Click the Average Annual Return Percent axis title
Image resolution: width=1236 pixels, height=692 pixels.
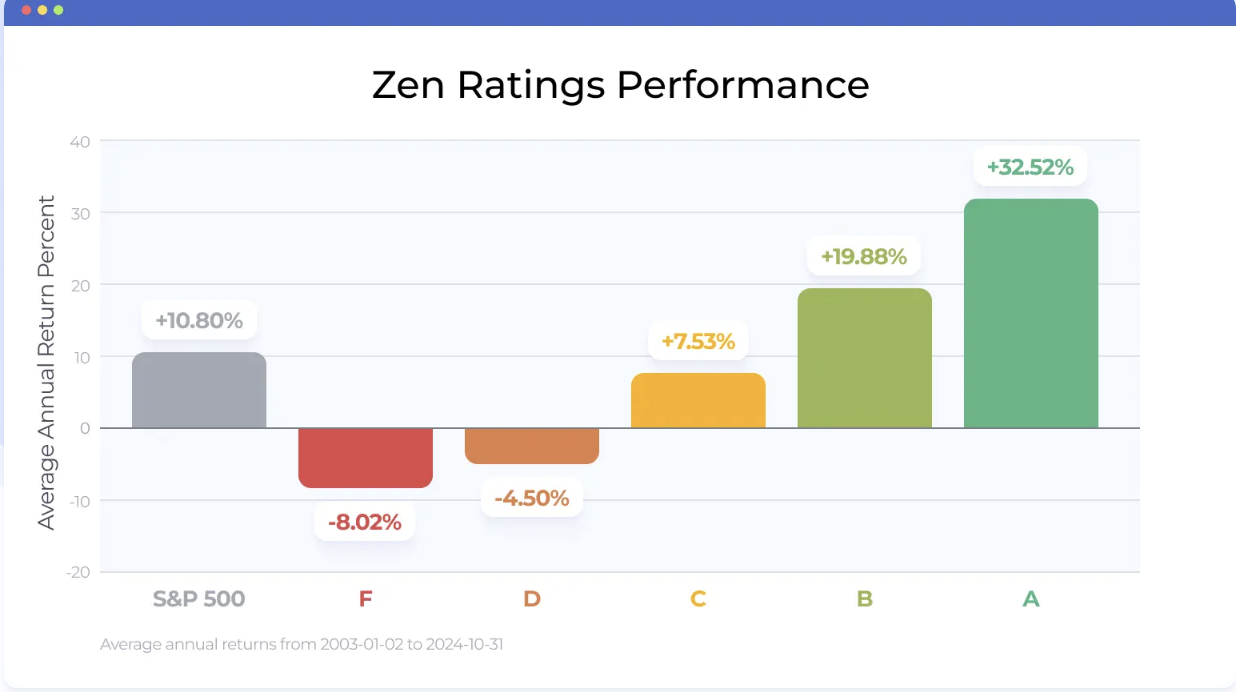pyautogui.click(x=46, y=362)
